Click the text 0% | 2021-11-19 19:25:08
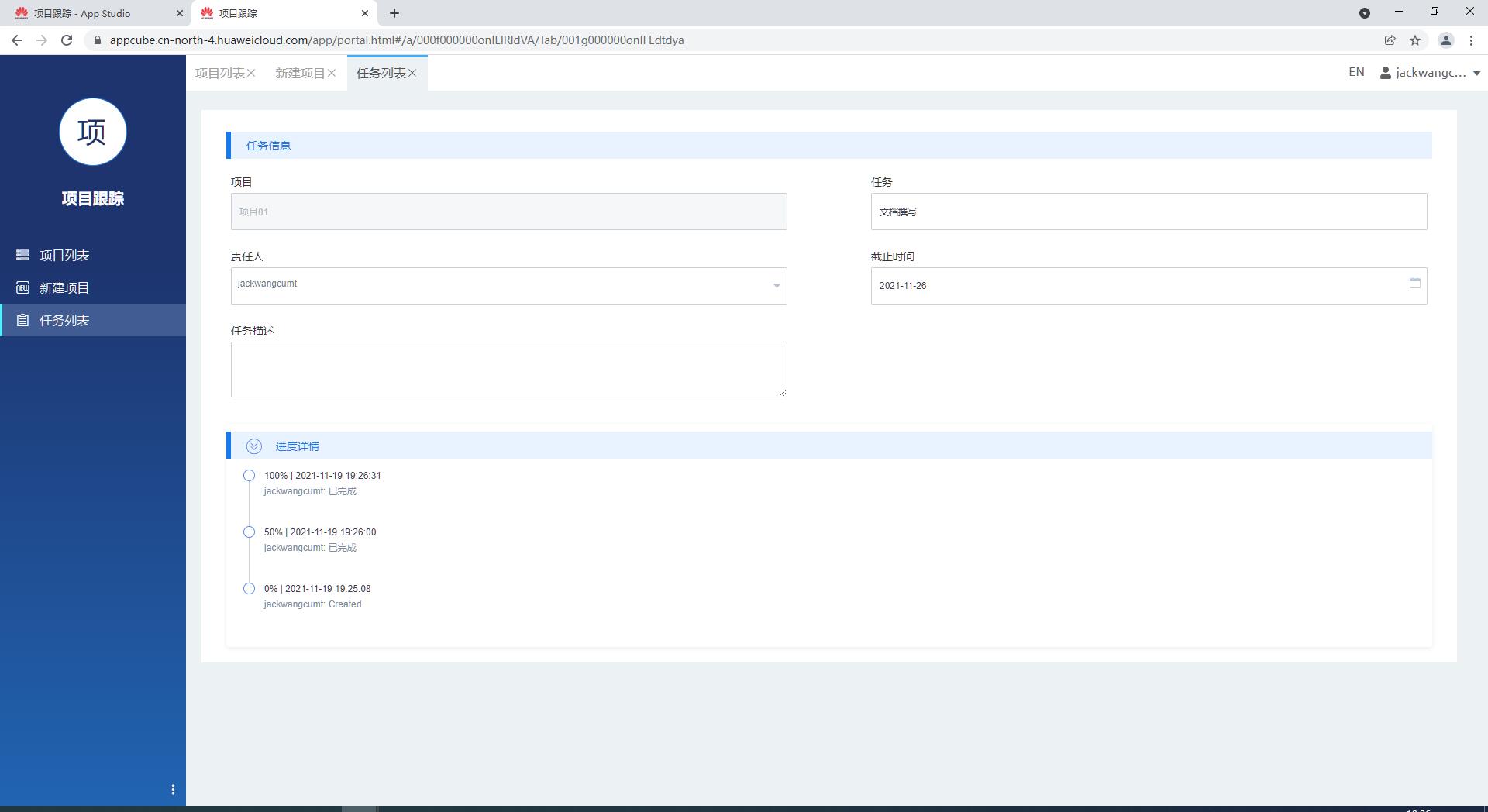This screenshot has width=1488, height=812. coord(317,589)
